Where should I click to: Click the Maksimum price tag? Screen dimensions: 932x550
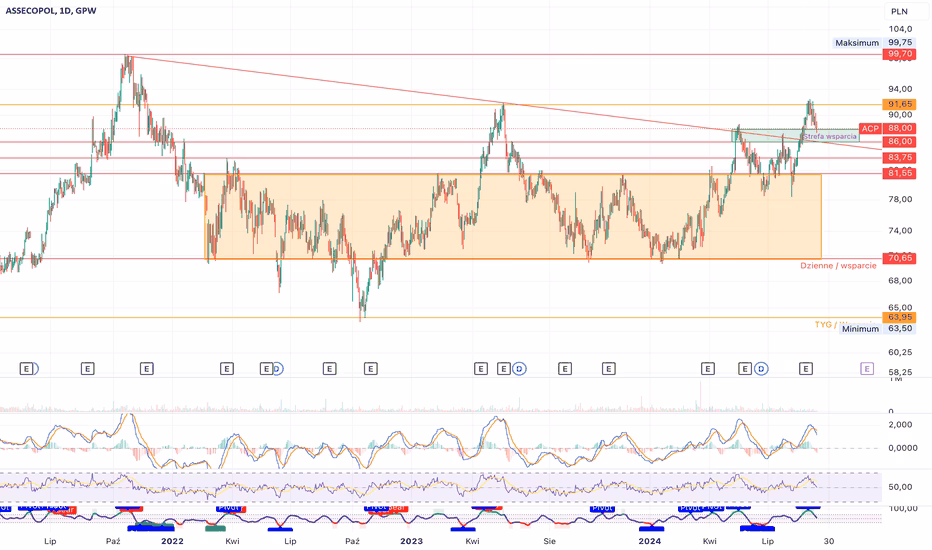click(x=858, y=43)
